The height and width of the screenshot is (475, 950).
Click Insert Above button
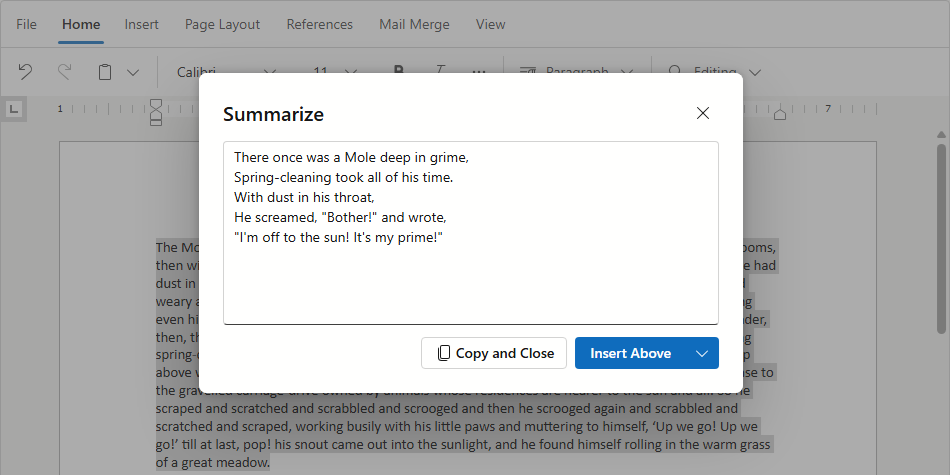(x=630, y=353)
